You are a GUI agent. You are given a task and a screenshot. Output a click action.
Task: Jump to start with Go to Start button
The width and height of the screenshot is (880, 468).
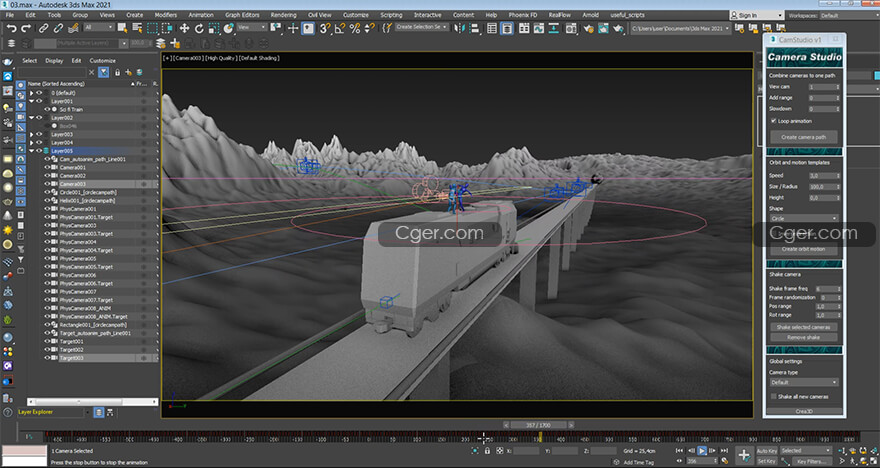click(680, 451)
